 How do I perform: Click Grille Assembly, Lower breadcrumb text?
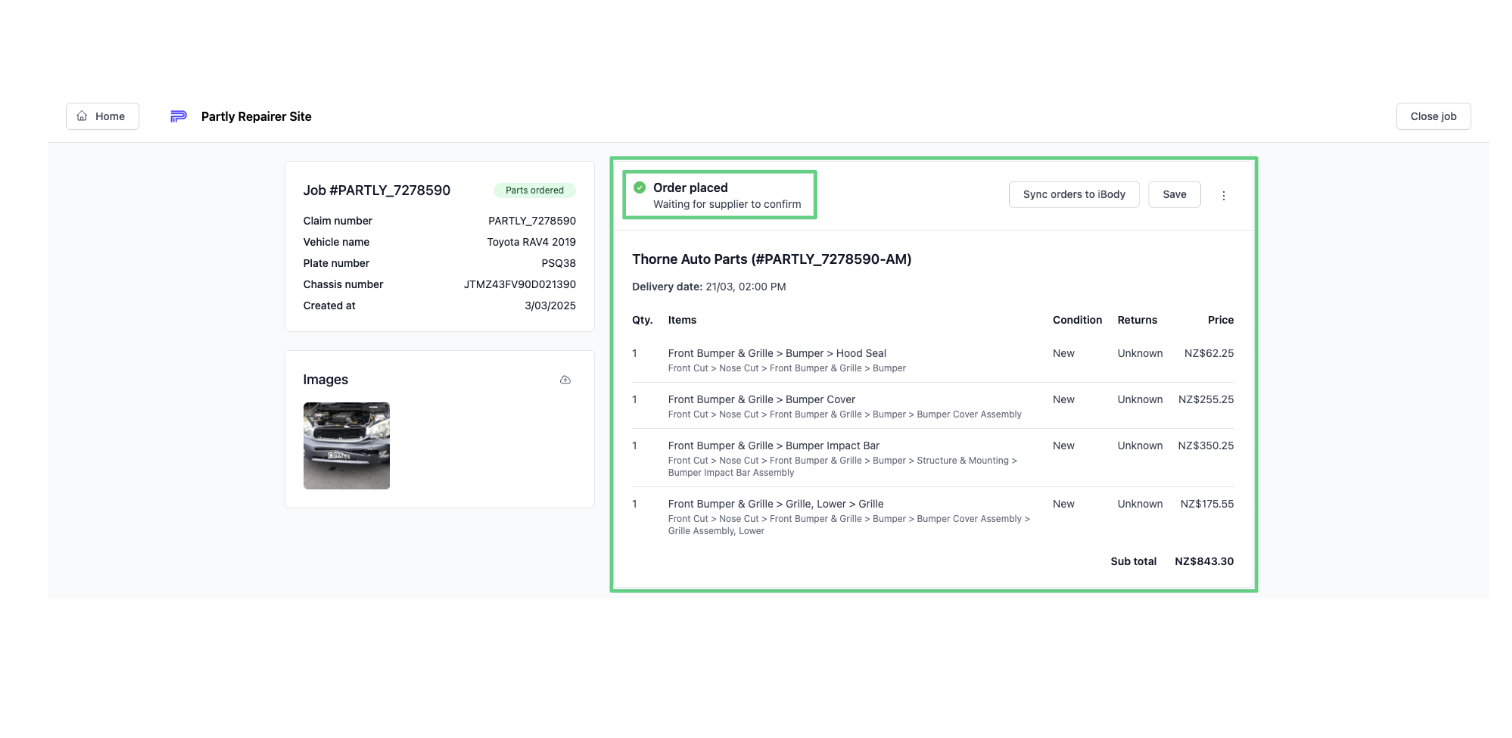click(716, 531)
